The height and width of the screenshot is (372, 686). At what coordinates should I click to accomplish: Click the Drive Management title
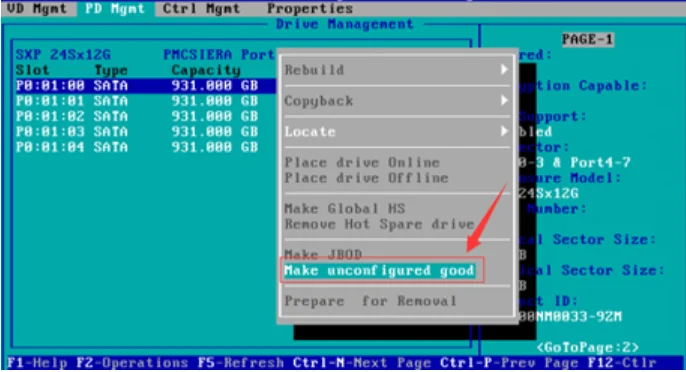344,24
